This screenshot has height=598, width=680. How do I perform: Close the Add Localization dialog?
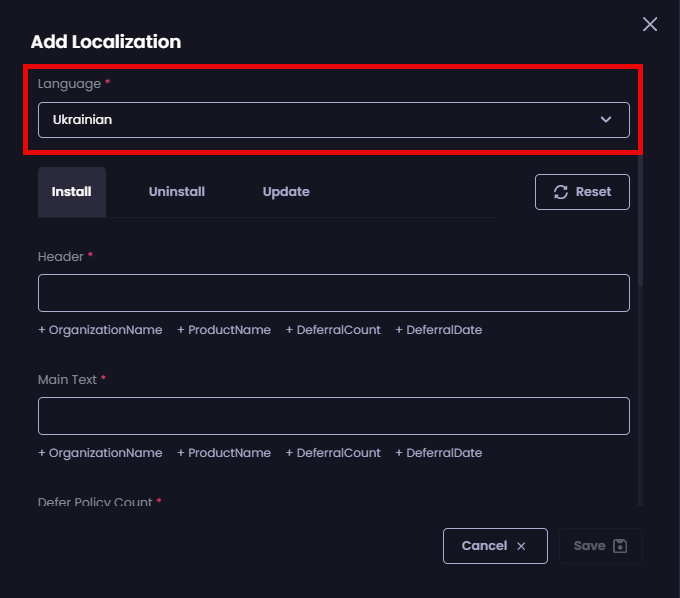[x=650, y=24]
